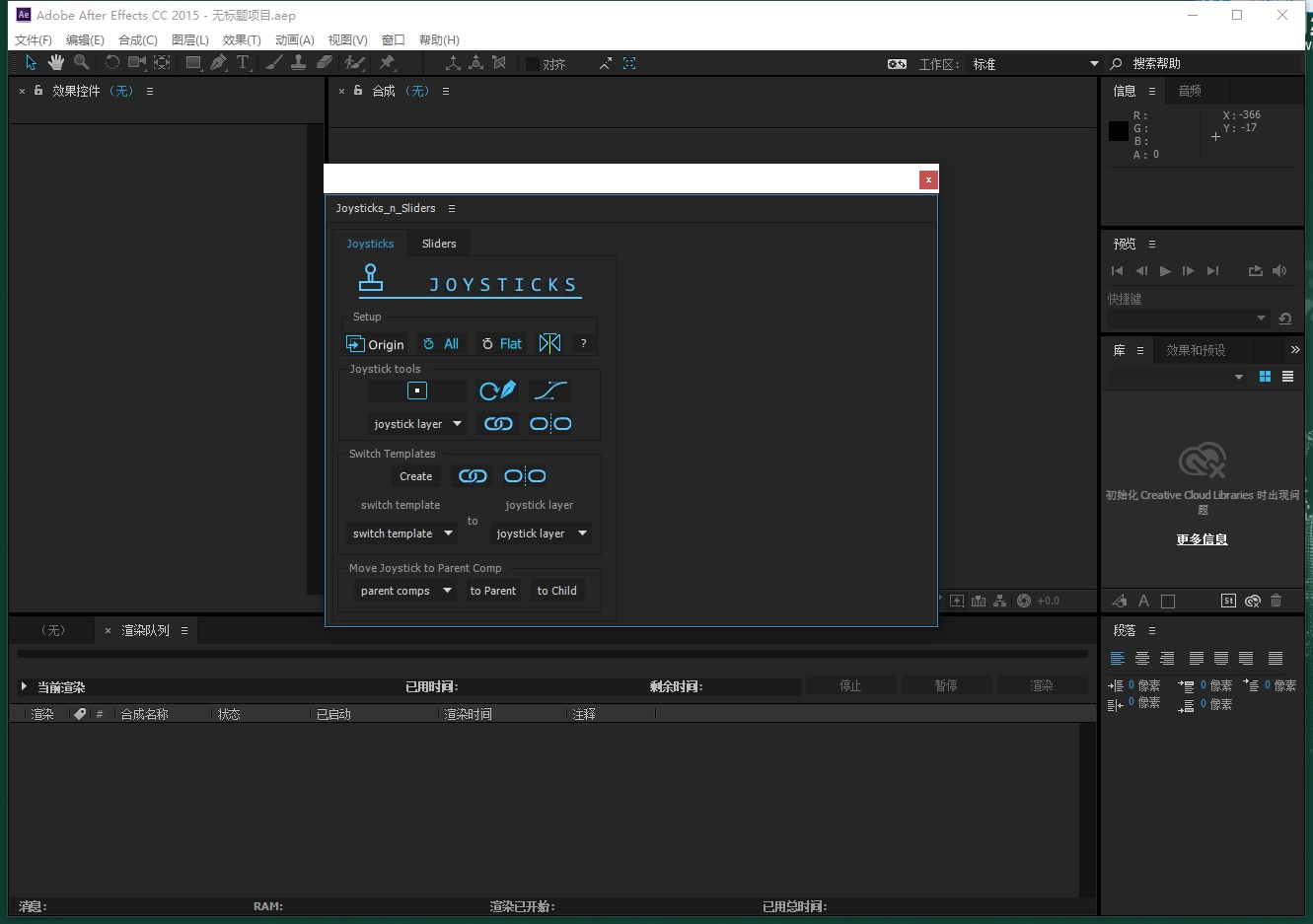Click link icon beside joystick layer dropdown
Image resolution: width=1313 pixels, height=924 pixels.
[498, 424]
